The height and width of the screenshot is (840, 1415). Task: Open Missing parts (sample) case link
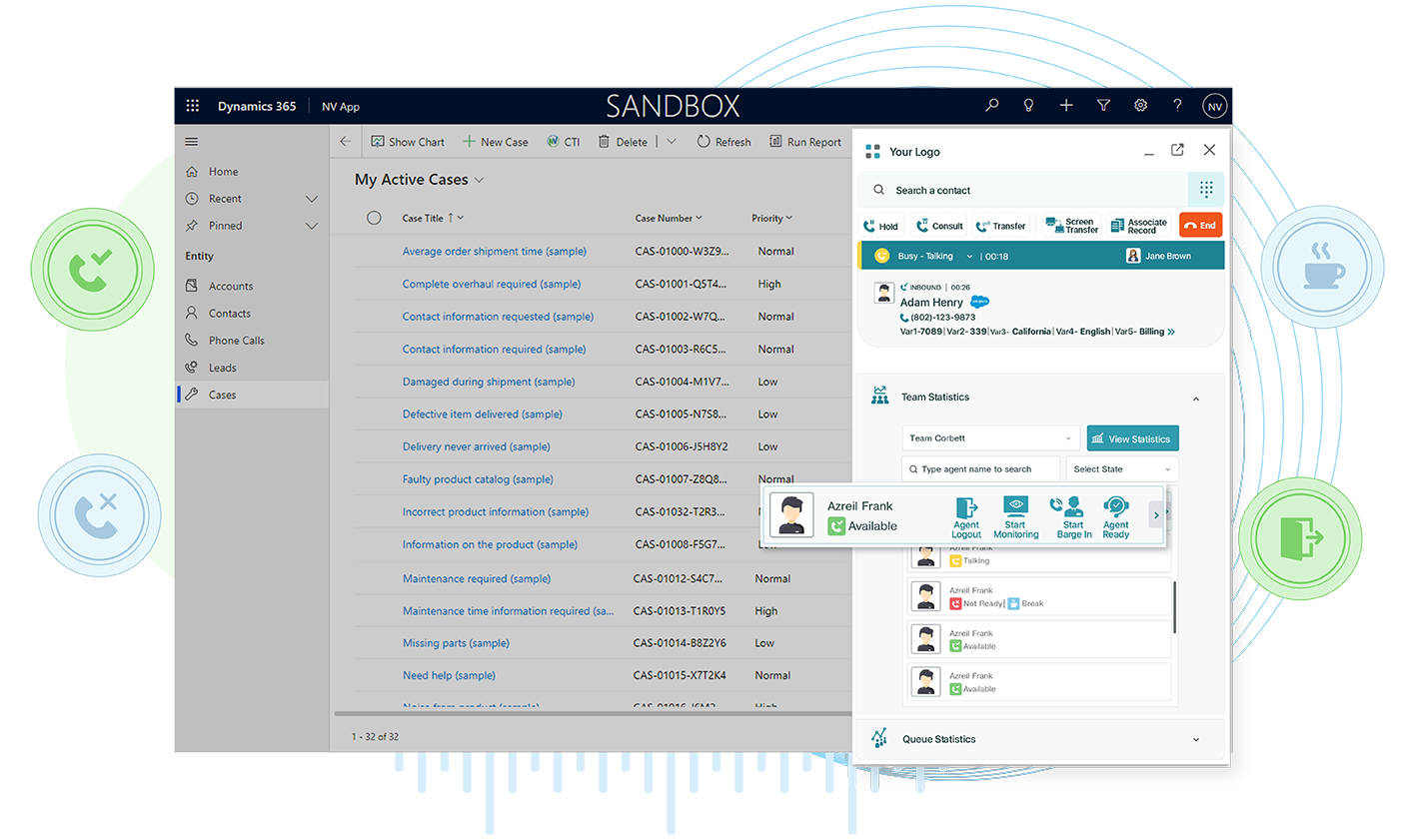[456, 643]
